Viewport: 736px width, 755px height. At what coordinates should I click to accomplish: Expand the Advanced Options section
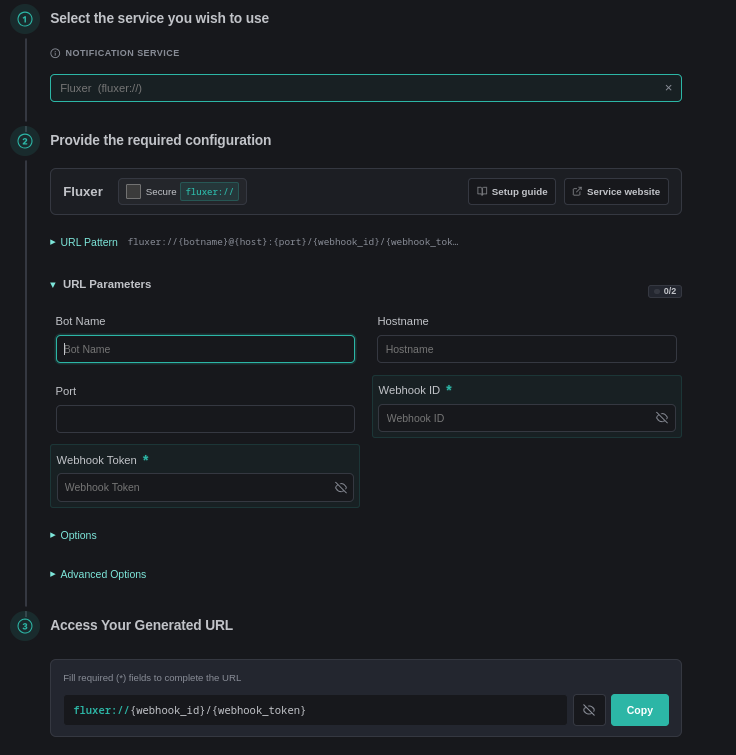(x=98, y=574)
